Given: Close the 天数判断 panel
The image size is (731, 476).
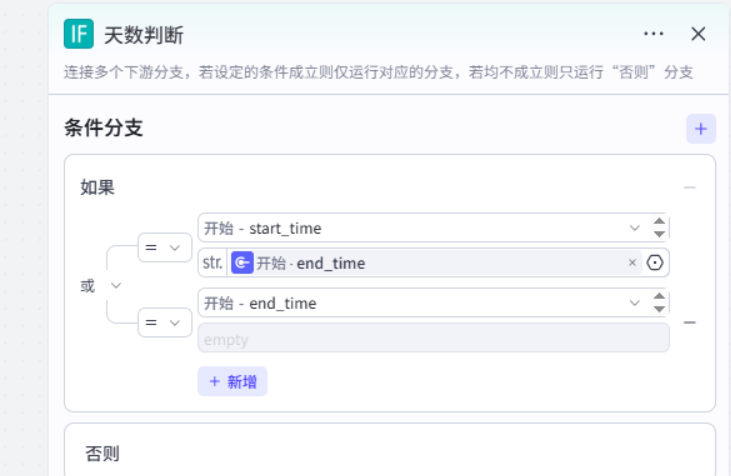Looking at the screenshot, I should (698, 34).
